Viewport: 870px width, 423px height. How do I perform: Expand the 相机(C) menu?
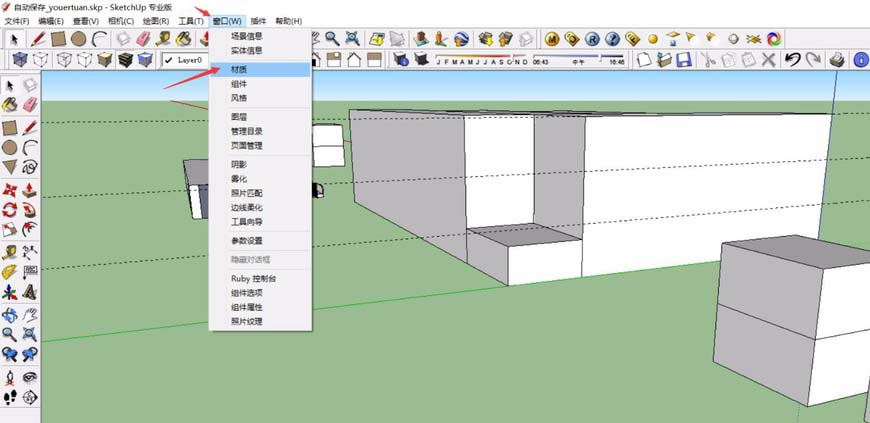(x=120, y=20)
